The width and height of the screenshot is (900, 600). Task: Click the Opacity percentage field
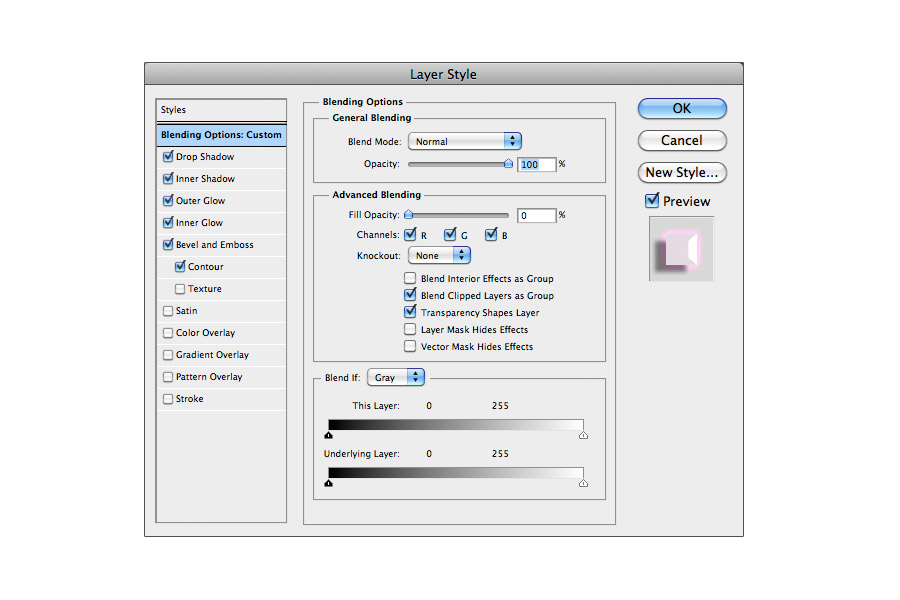click(x=537, y=164)
